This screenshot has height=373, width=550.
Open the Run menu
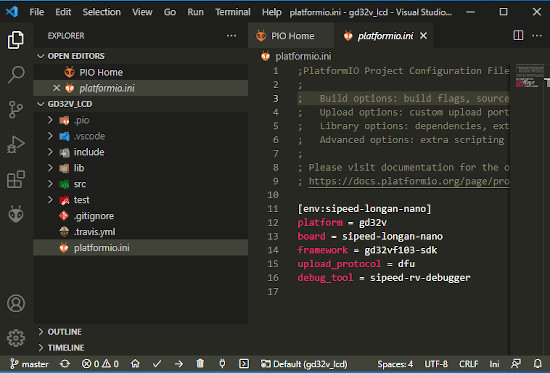coord(195,12)
